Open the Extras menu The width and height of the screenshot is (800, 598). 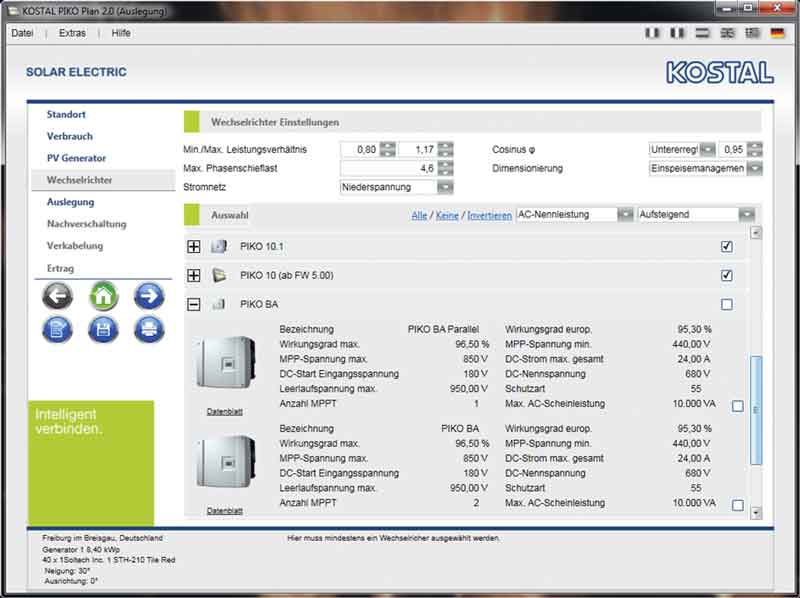pos(72,33)
